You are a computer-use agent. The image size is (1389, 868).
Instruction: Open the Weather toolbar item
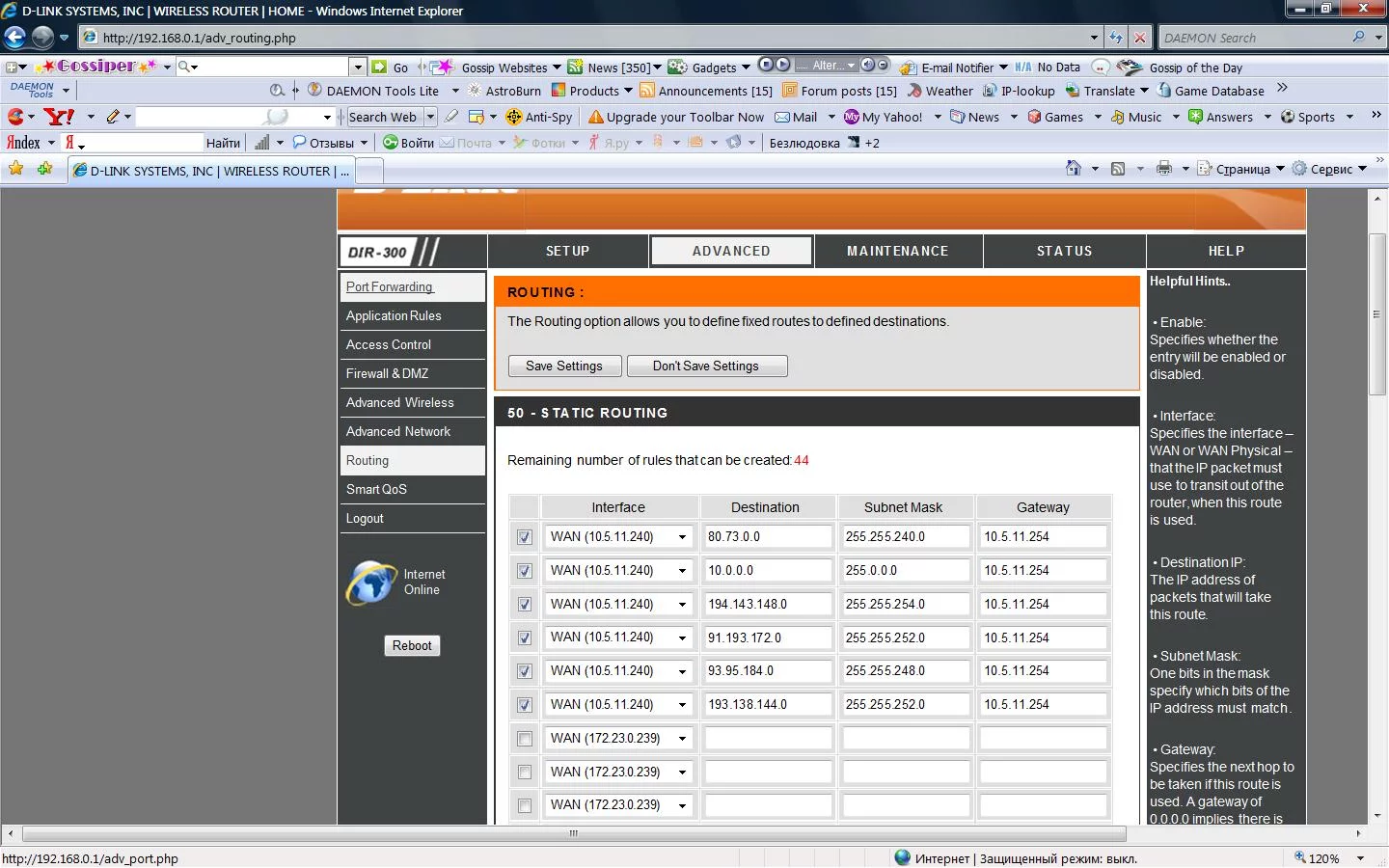940,91
